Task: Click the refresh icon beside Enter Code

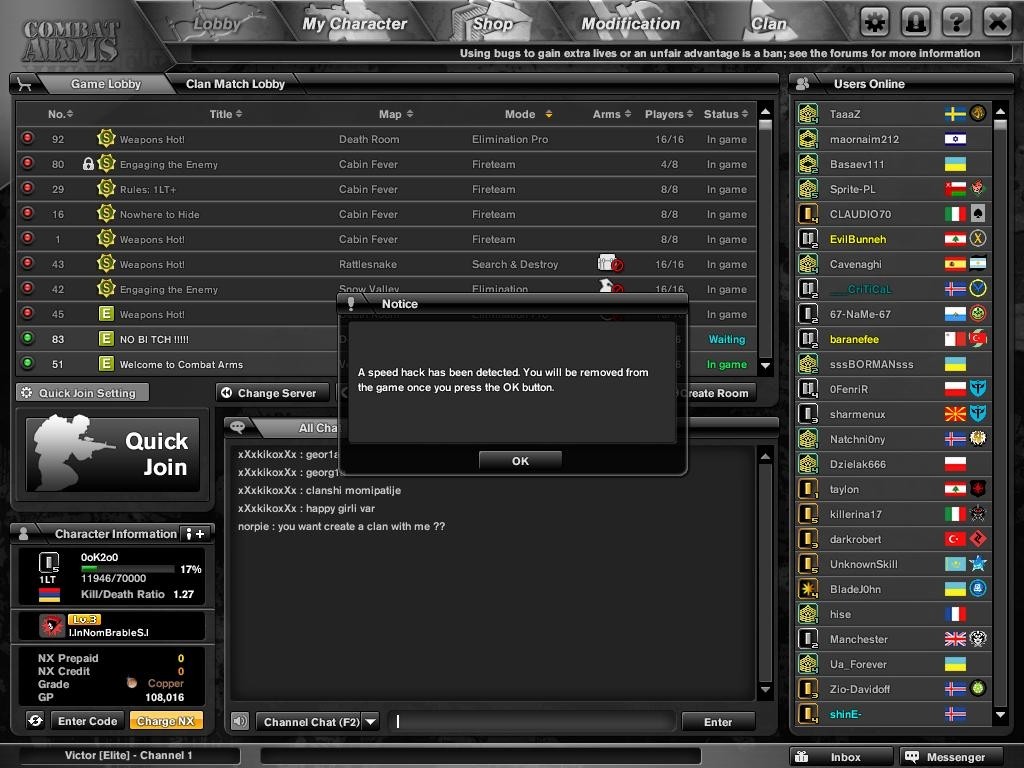Action: [x=35, y=720]
